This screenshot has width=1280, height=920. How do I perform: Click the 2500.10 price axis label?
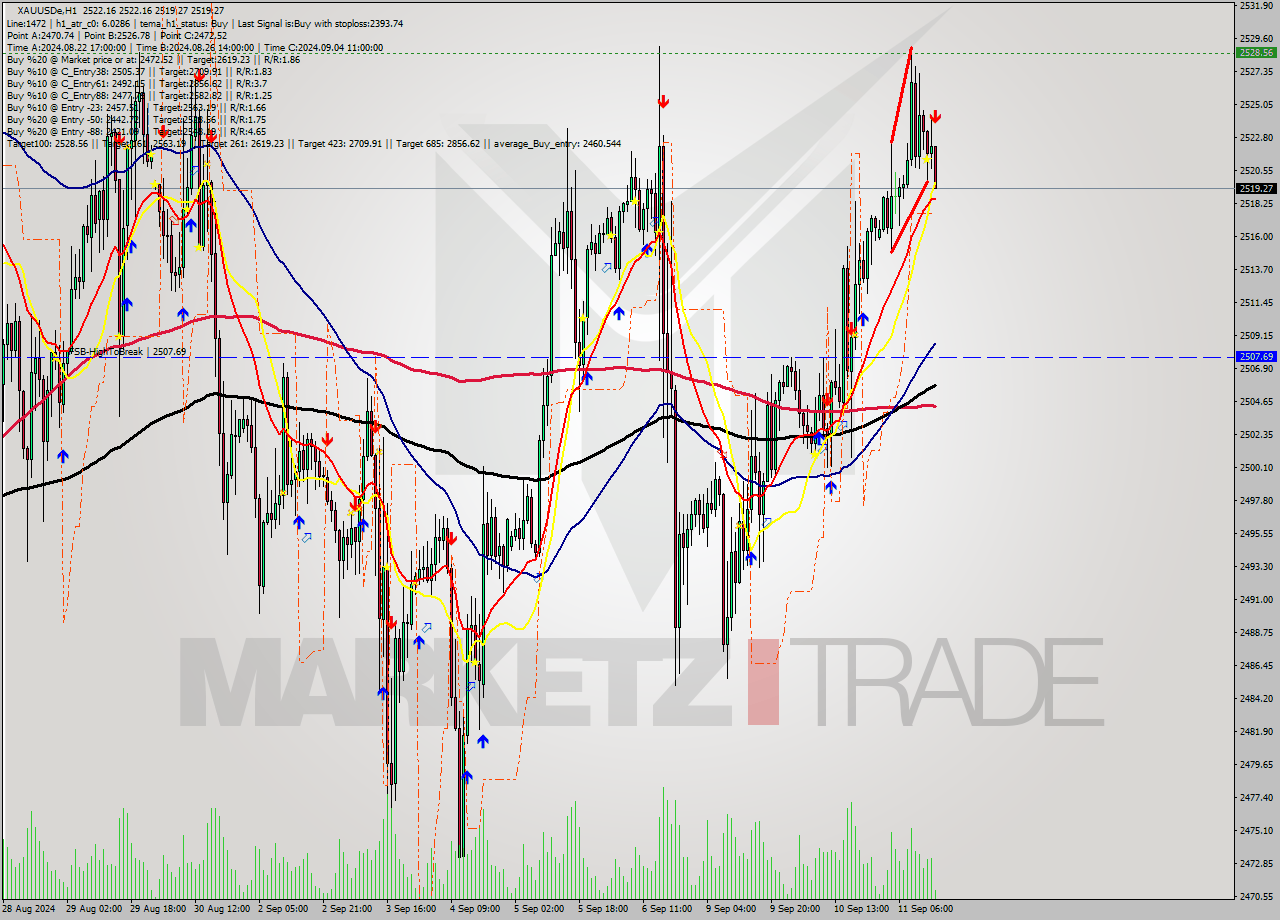click(1256, 467)
